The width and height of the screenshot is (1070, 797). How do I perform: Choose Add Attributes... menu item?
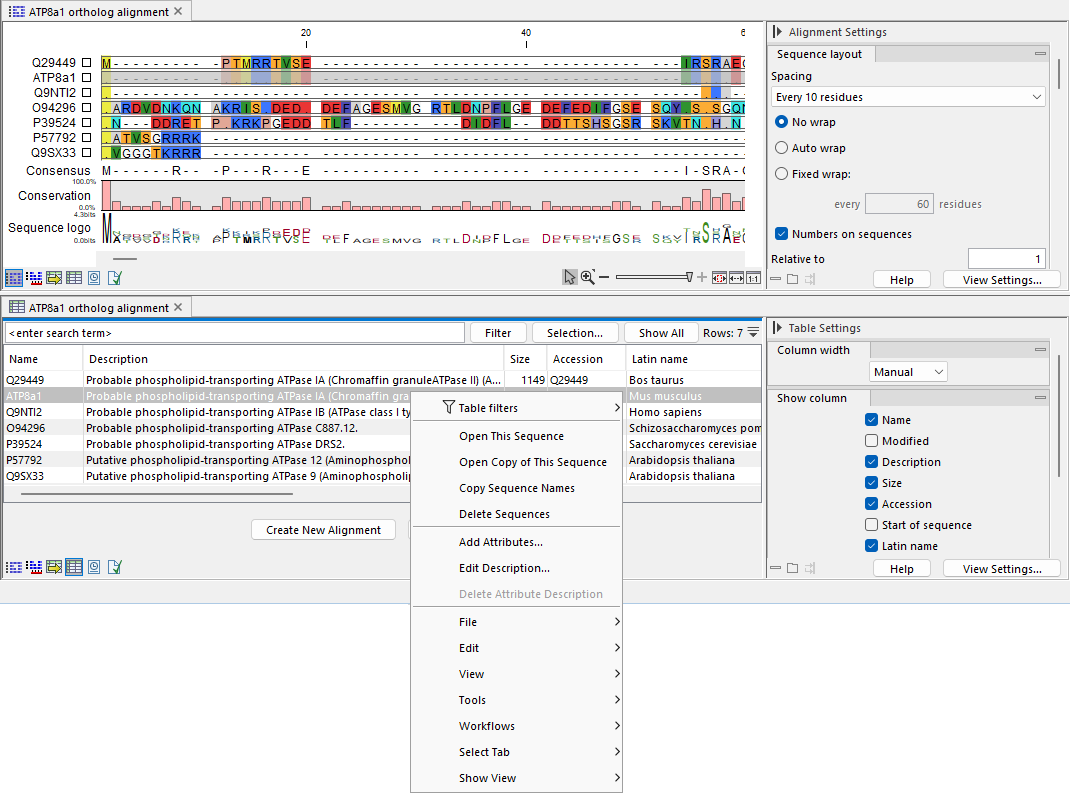click(x=517, y=542)
